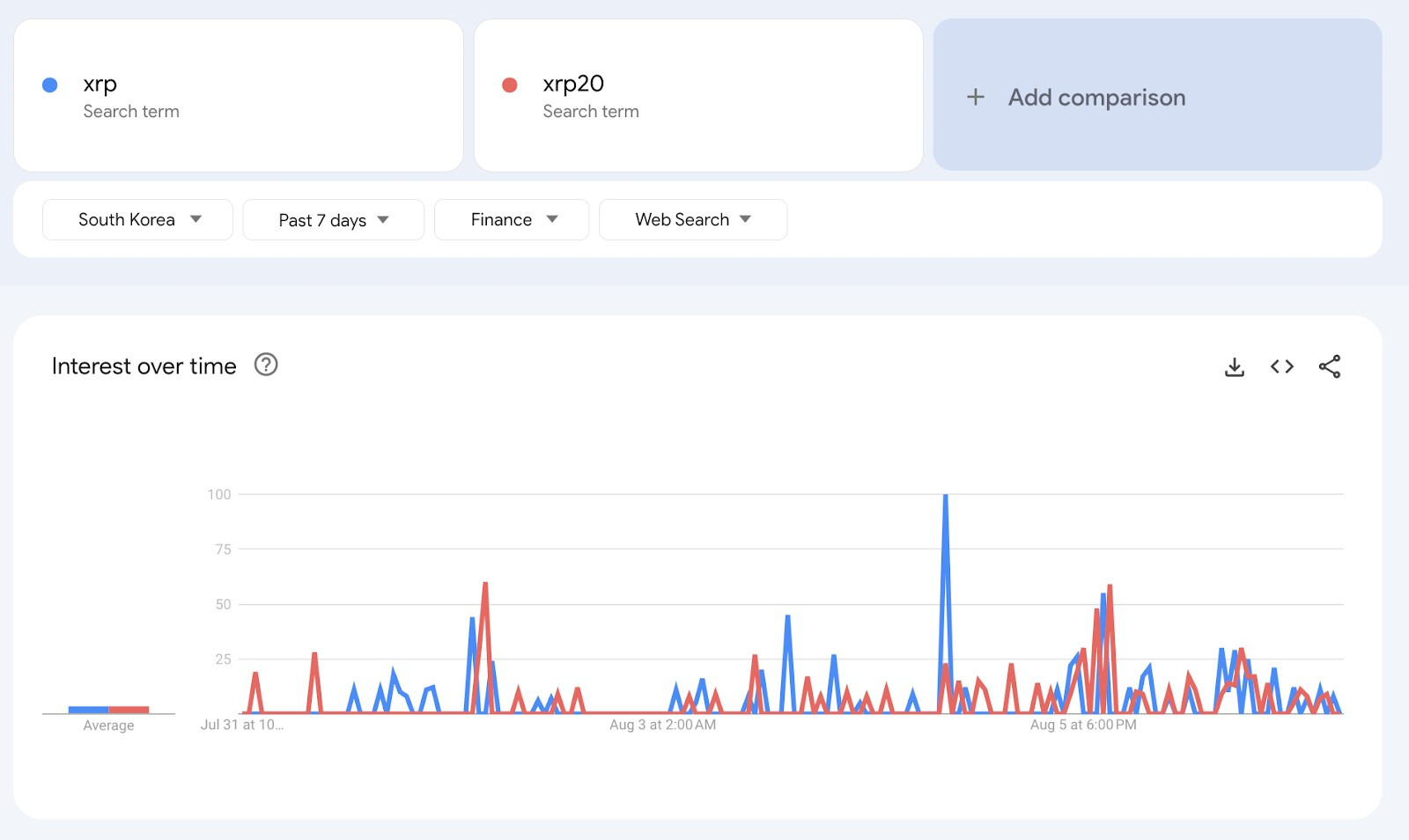Click the plus icon in Add comparison
The width and height of the screenshot is (1409, 840).
(x=976, y=97)
